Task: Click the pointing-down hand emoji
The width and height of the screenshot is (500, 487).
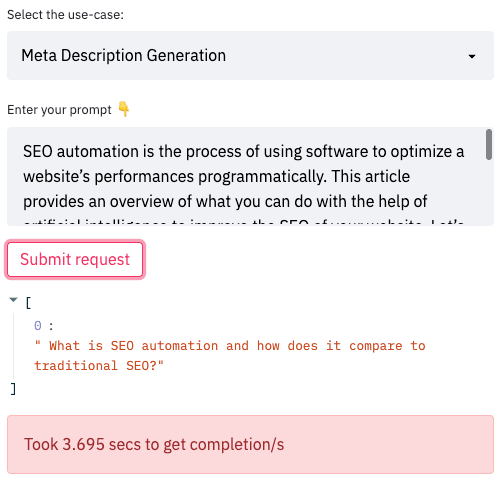Action: tap(124, 109)
